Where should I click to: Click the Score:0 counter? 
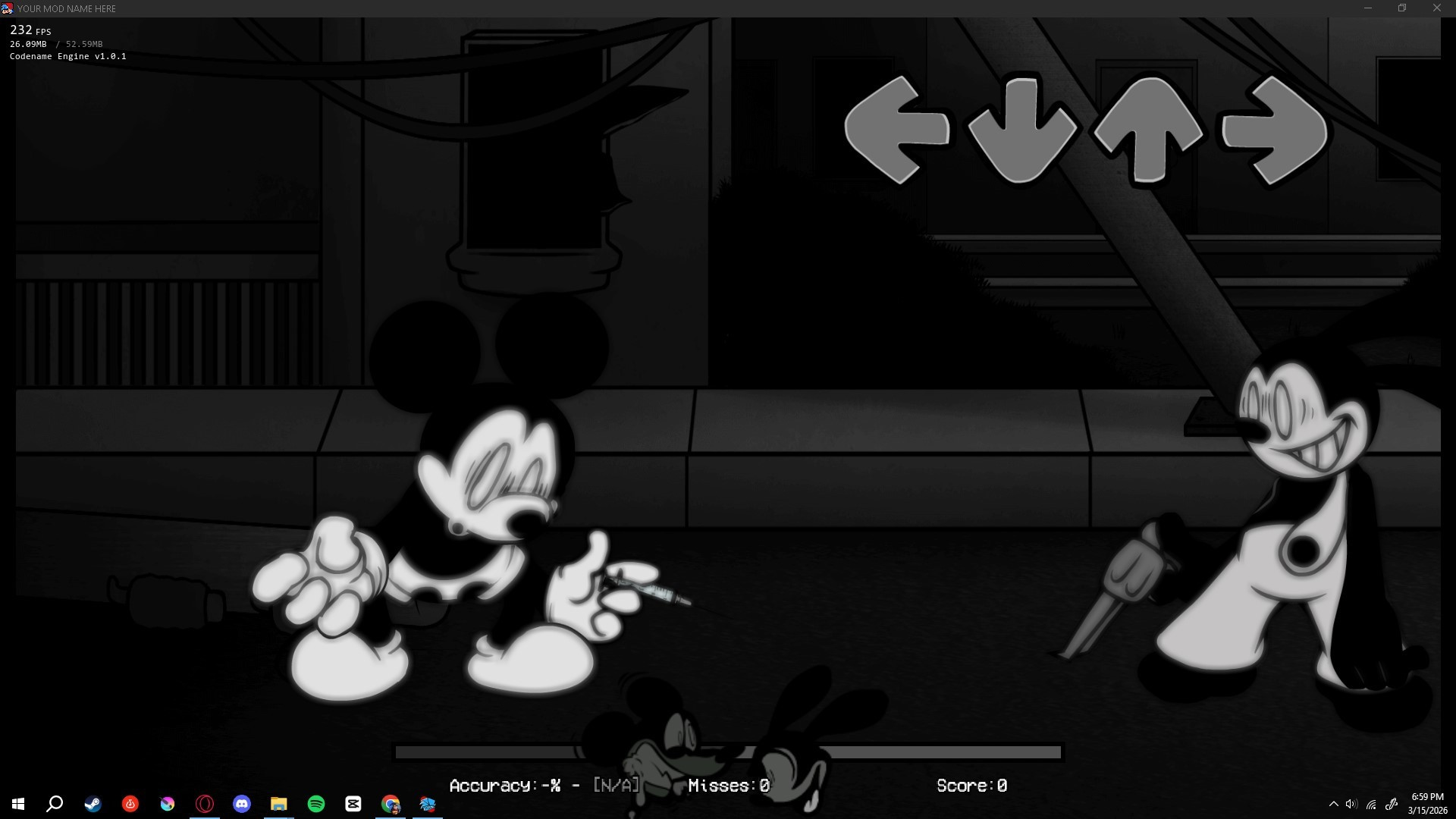click(972, 786)
